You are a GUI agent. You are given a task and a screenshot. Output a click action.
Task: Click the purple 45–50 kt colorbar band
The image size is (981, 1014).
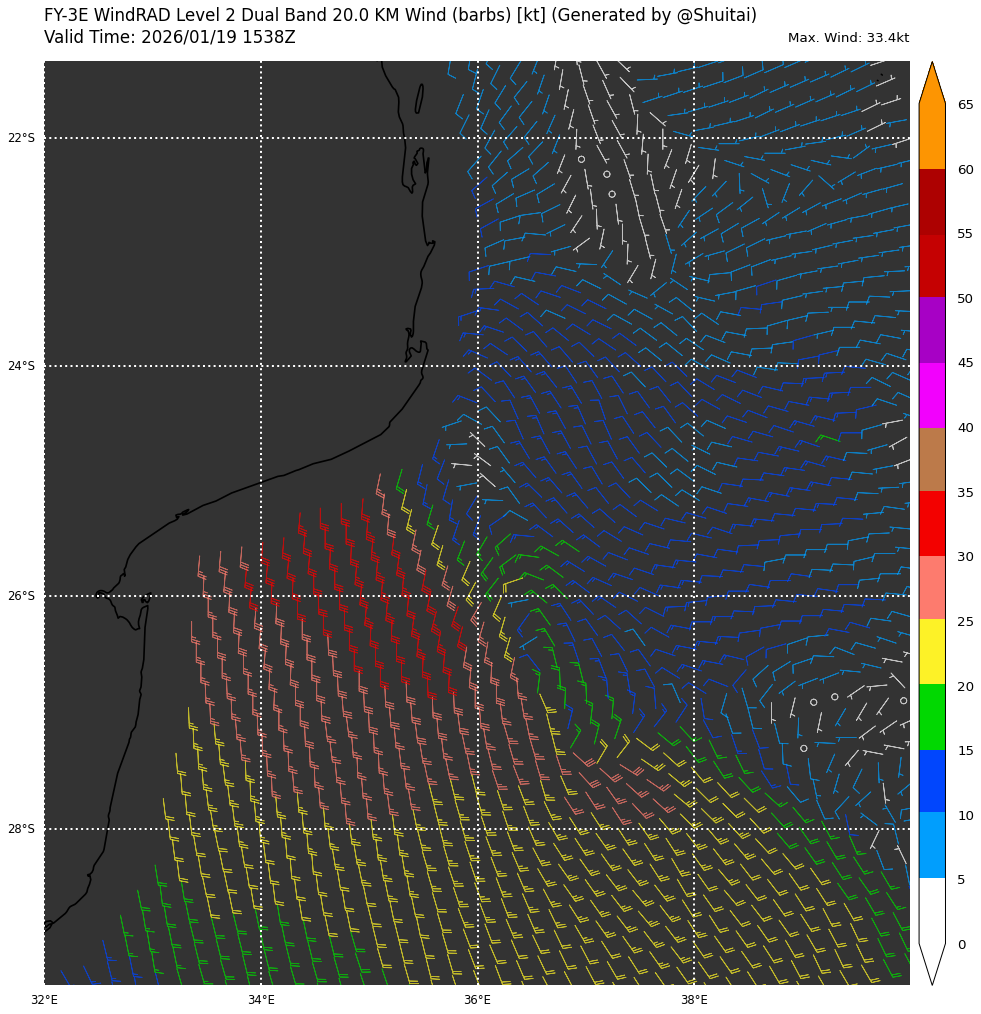(x=931, y=330)
